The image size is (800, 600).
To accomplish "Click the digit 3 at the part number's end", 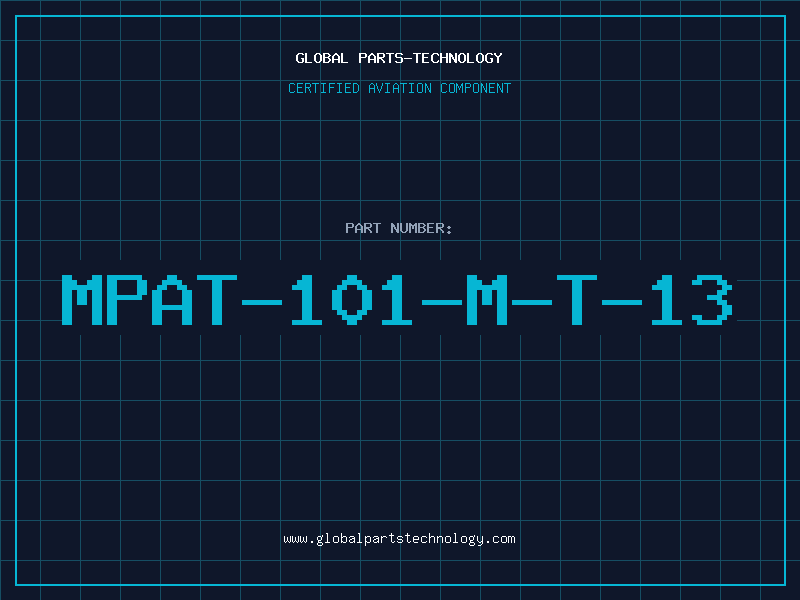I will point(712,299).
